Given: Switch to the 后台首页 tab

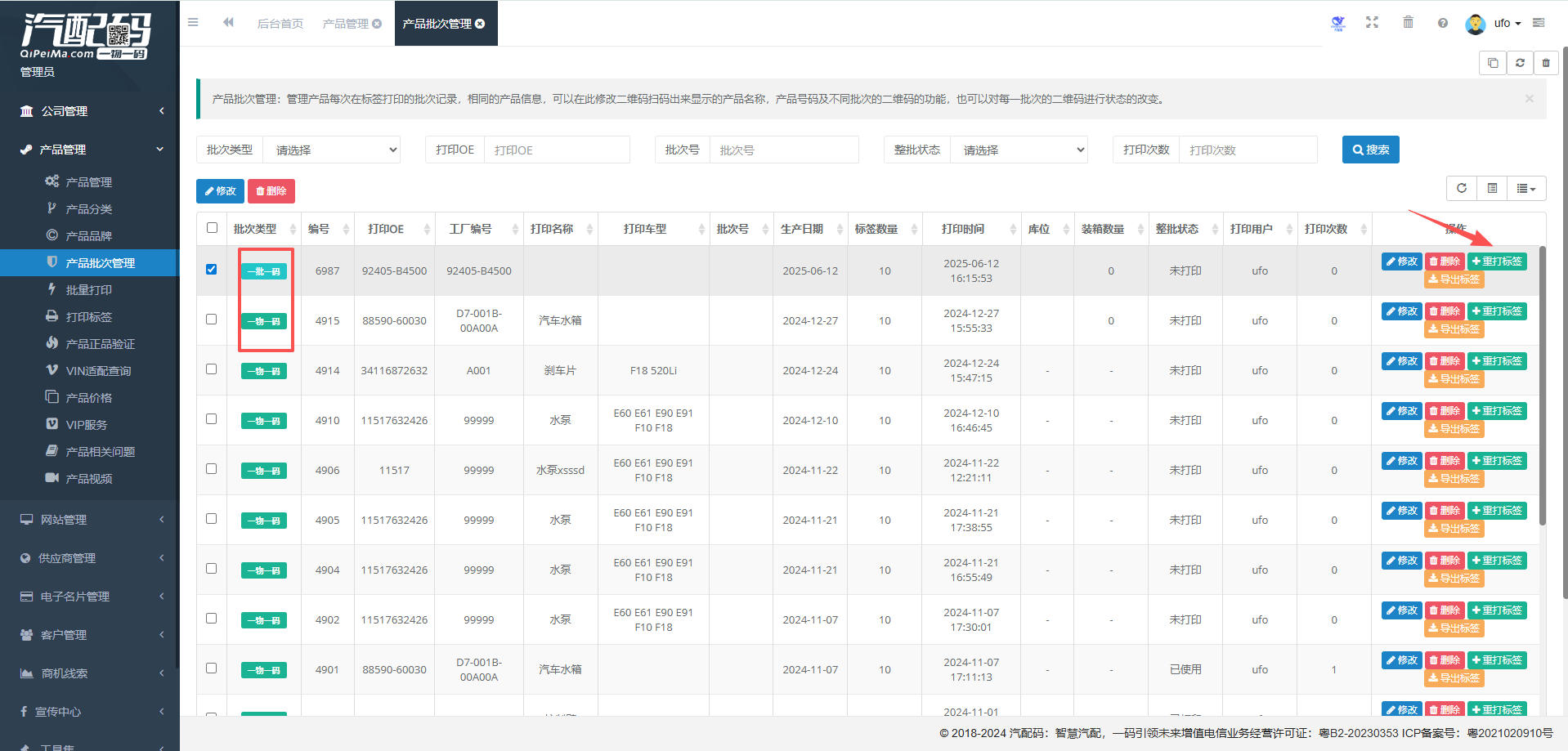Looking at the screenshot, I should pyautogui.click(x=280, y=24).
